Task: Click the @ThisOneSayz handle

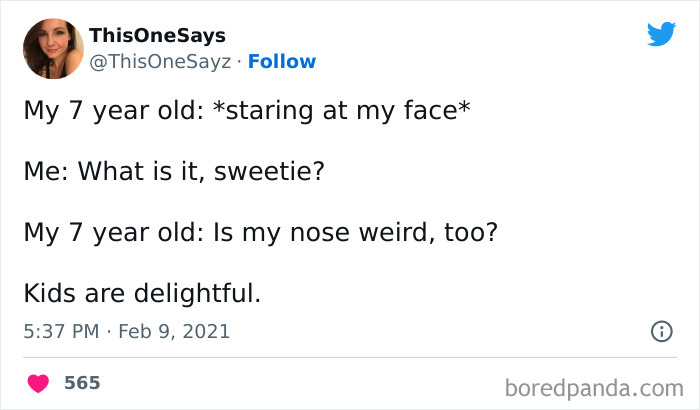Action: pos(160,61)
